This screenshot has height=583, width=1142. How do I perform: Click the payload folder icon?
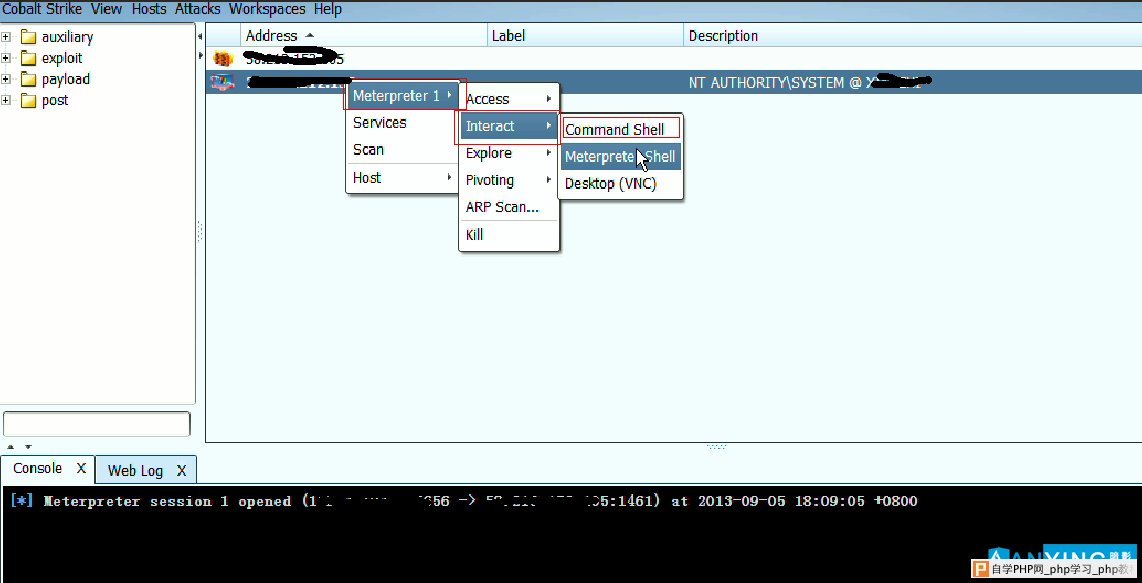[28, 79]
